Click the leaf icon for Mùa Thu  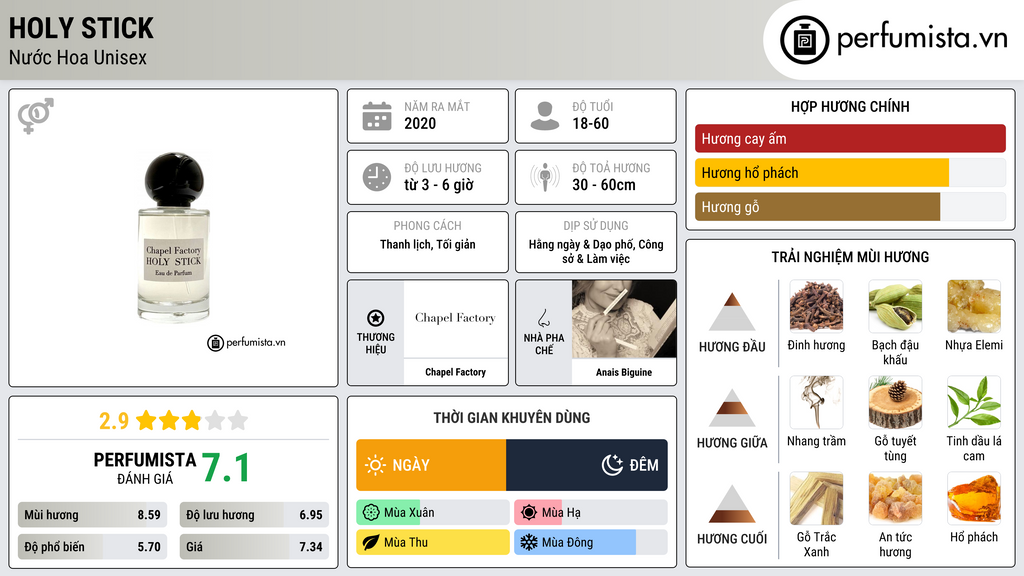tap(370, 542)
